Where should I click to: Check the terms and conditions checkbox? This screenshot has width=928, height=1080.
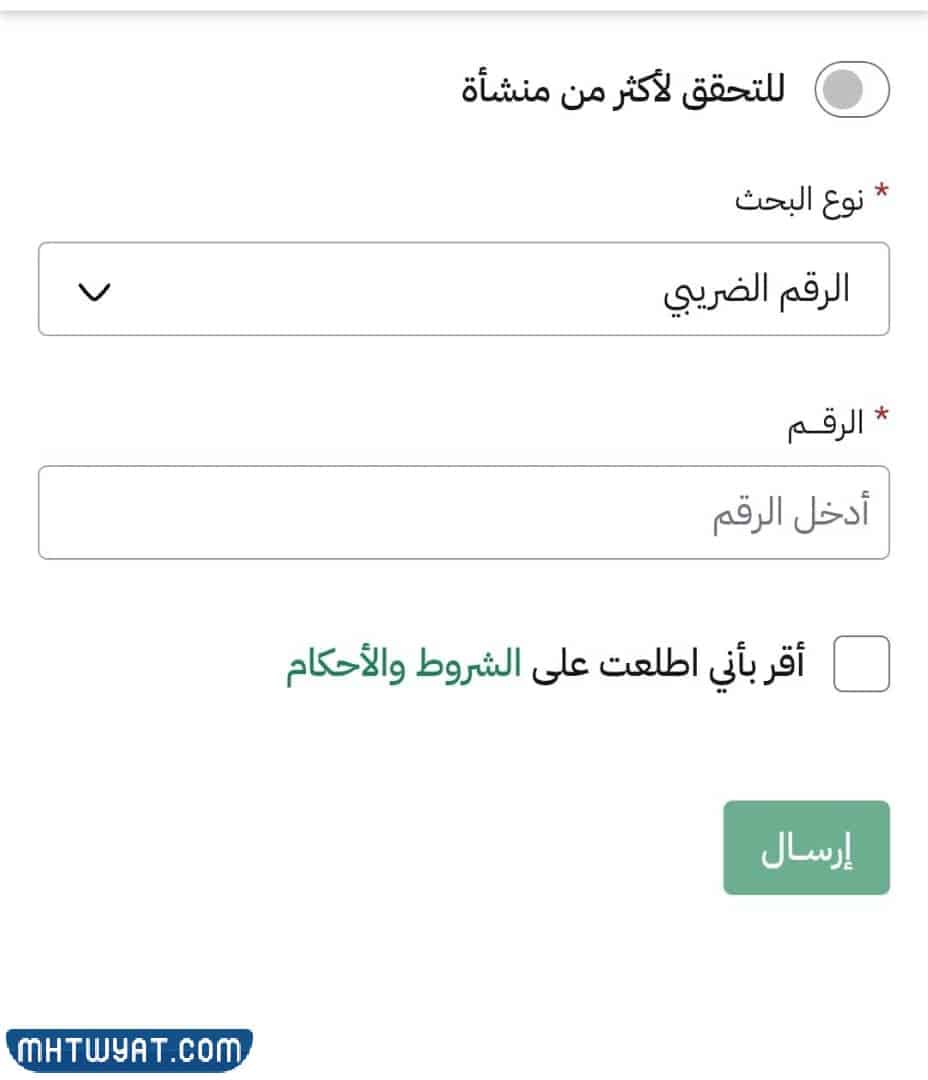[861, 665]
